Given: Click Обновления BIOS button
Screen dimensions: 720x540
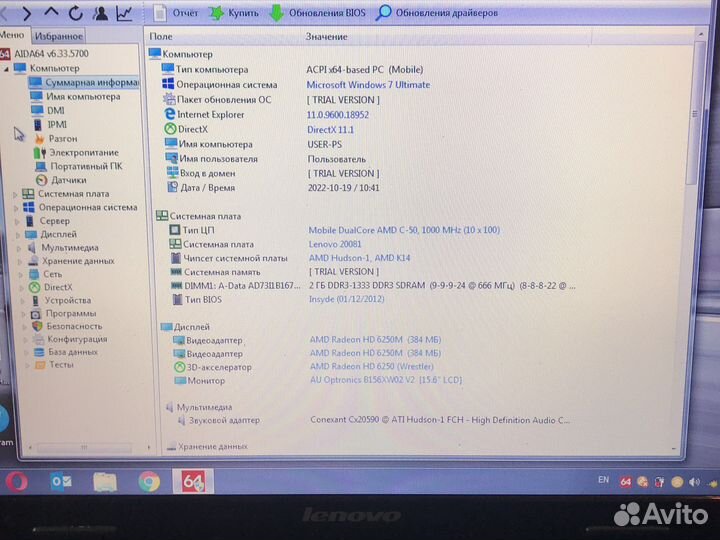Looking at the screenshot, I should coord(317,13).
